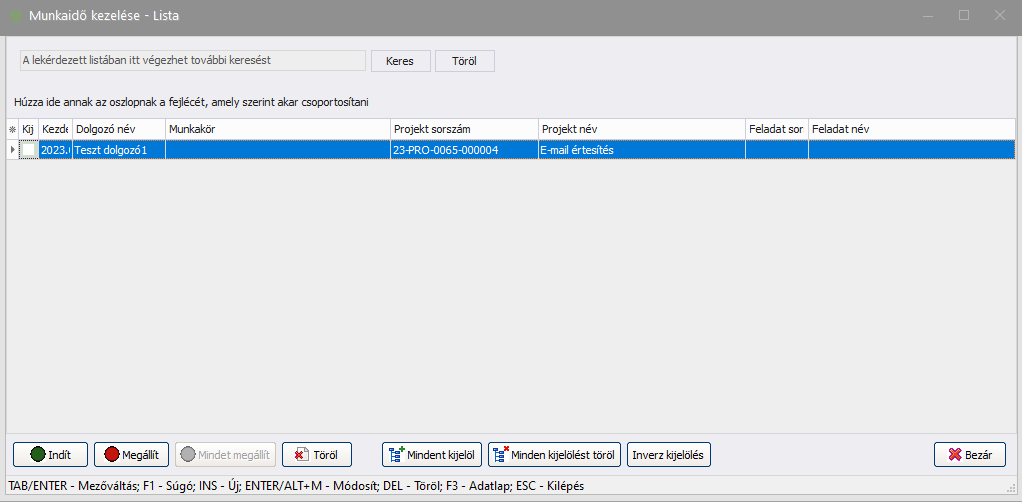Click the 23-PRO-0065-000004 project number cell
Viewport: 1022px width, 503px height.
463,149
